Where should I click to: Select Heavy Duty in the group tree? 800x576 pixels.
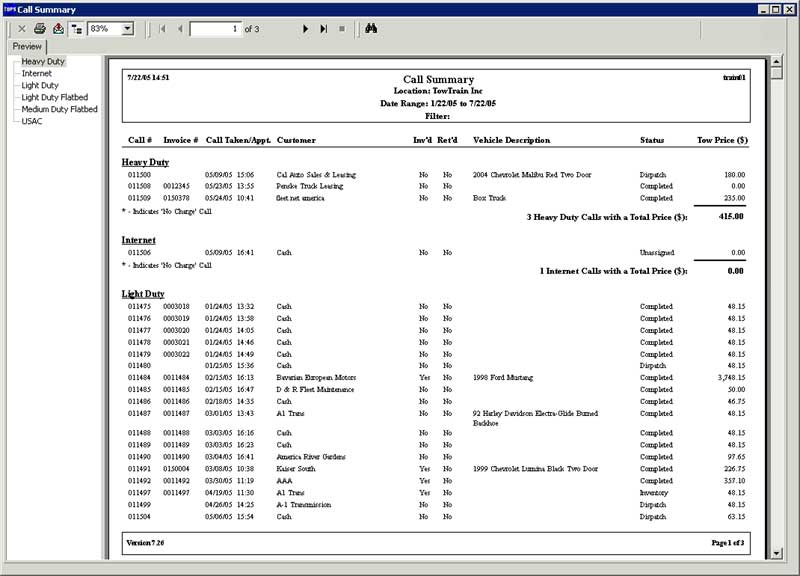coord(43,61)
